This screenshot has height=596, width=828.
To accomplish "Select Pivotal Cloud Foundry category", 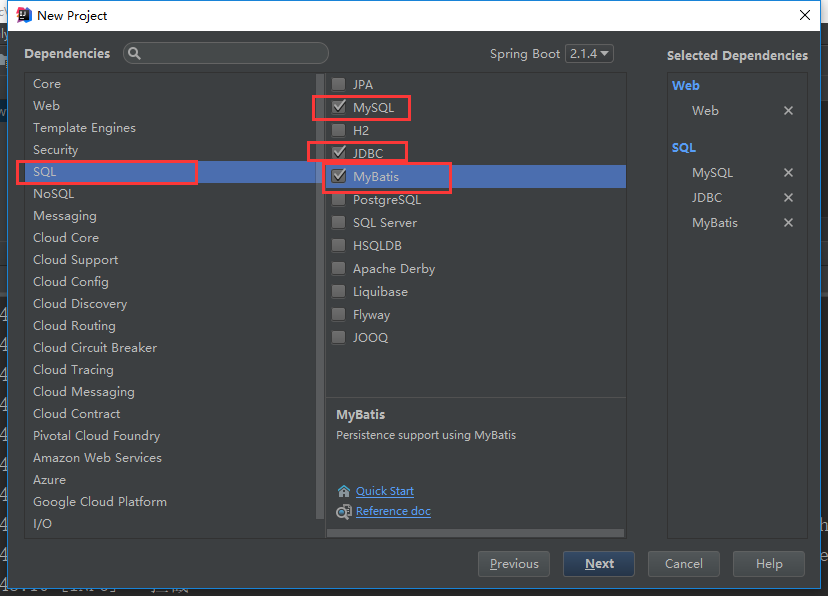I will 170,436.
